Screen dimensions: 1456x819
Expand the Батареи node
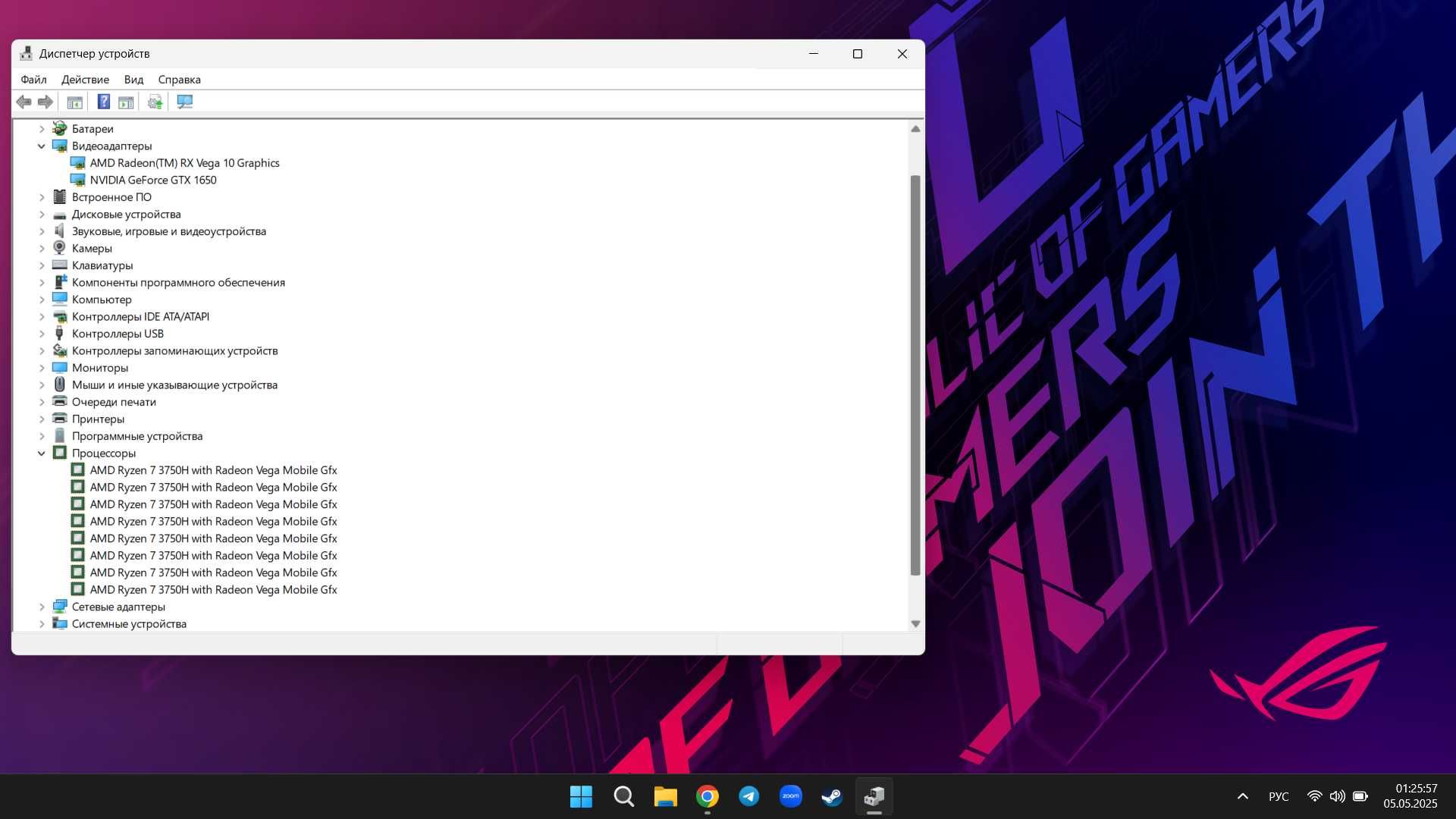(42, 129)
